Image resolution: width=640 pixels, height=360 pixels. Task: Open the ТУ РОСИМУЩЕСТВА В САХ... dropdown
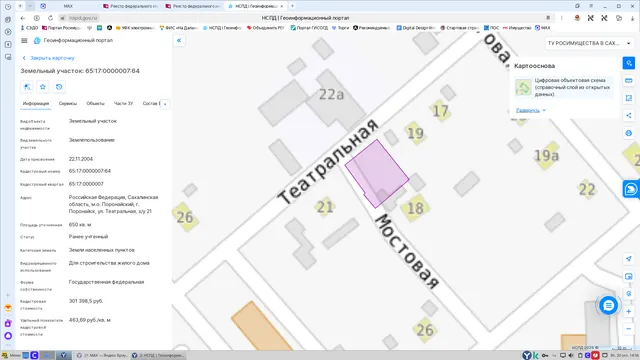(x=589, y=43)
